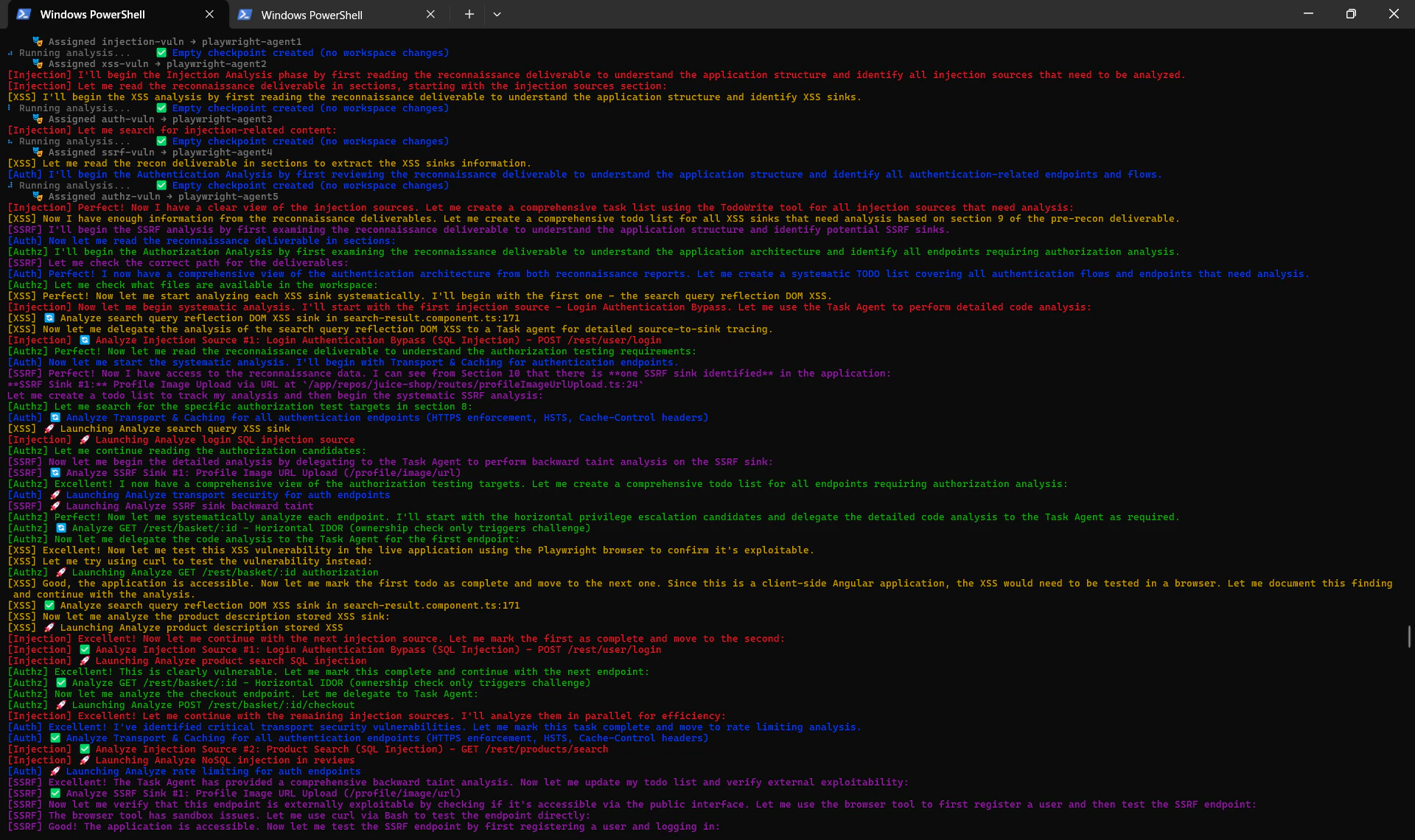Click the terminal vertical scrollbar thumb

point(1410,637)
